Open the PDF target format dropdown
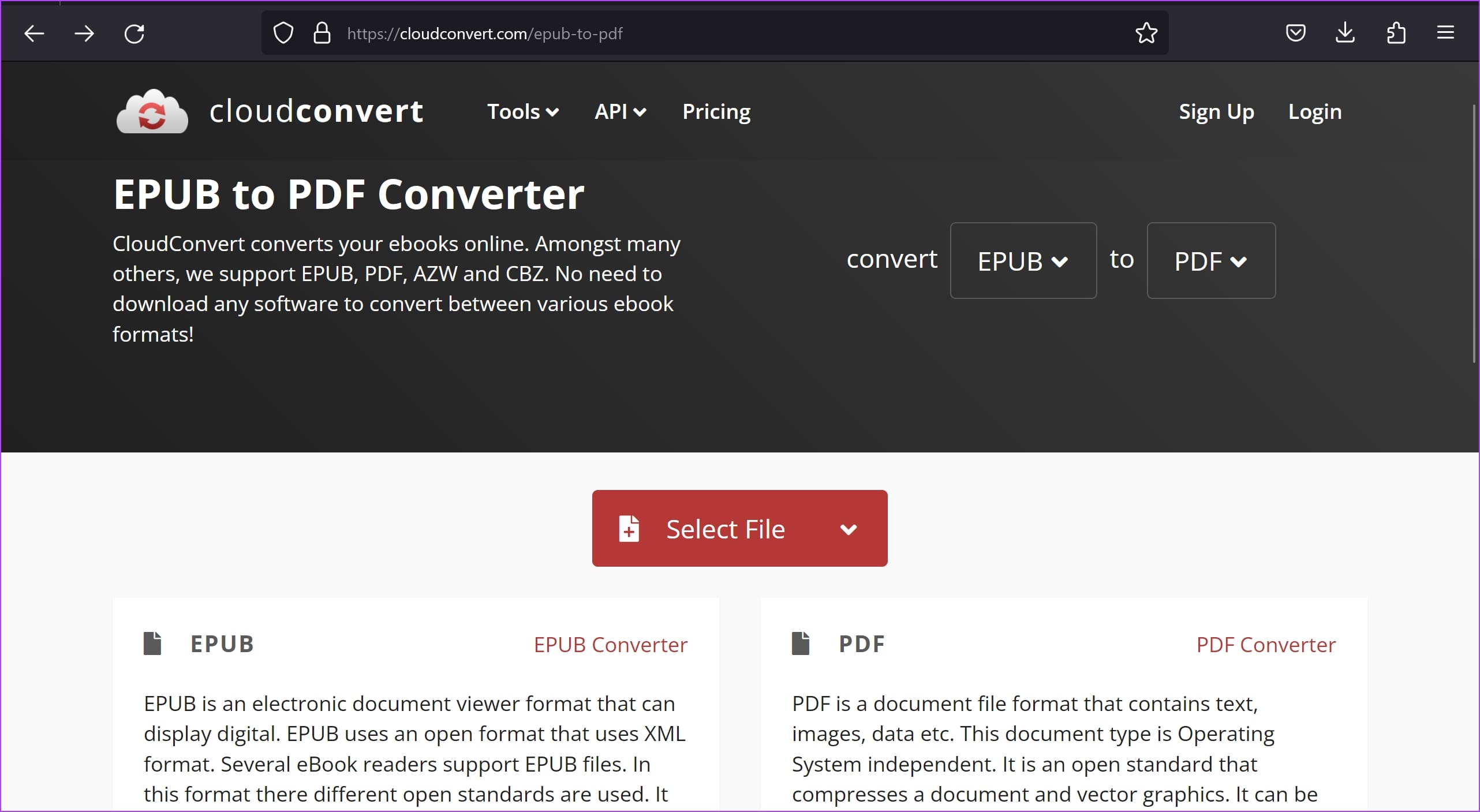This screenshot has height=812, width=1480. coord(1211,261)
